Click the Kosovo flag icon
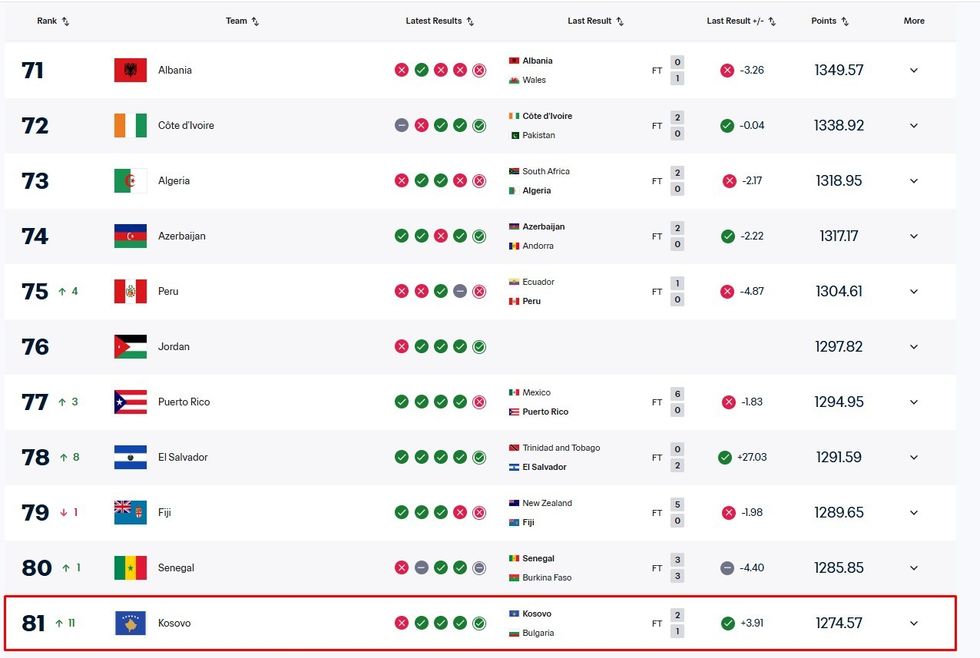Screen dimensions: 980x658 click(130, 623)
